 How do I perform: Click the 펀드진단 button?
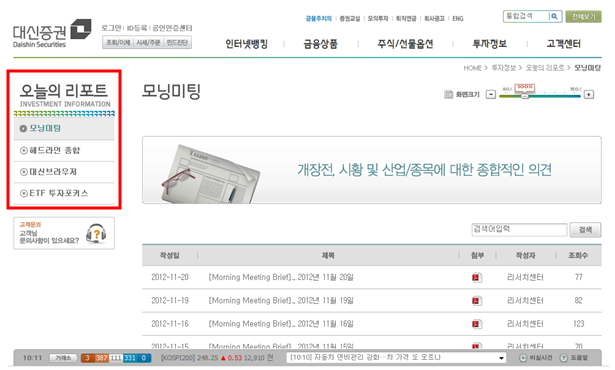[x=177, y=42]
